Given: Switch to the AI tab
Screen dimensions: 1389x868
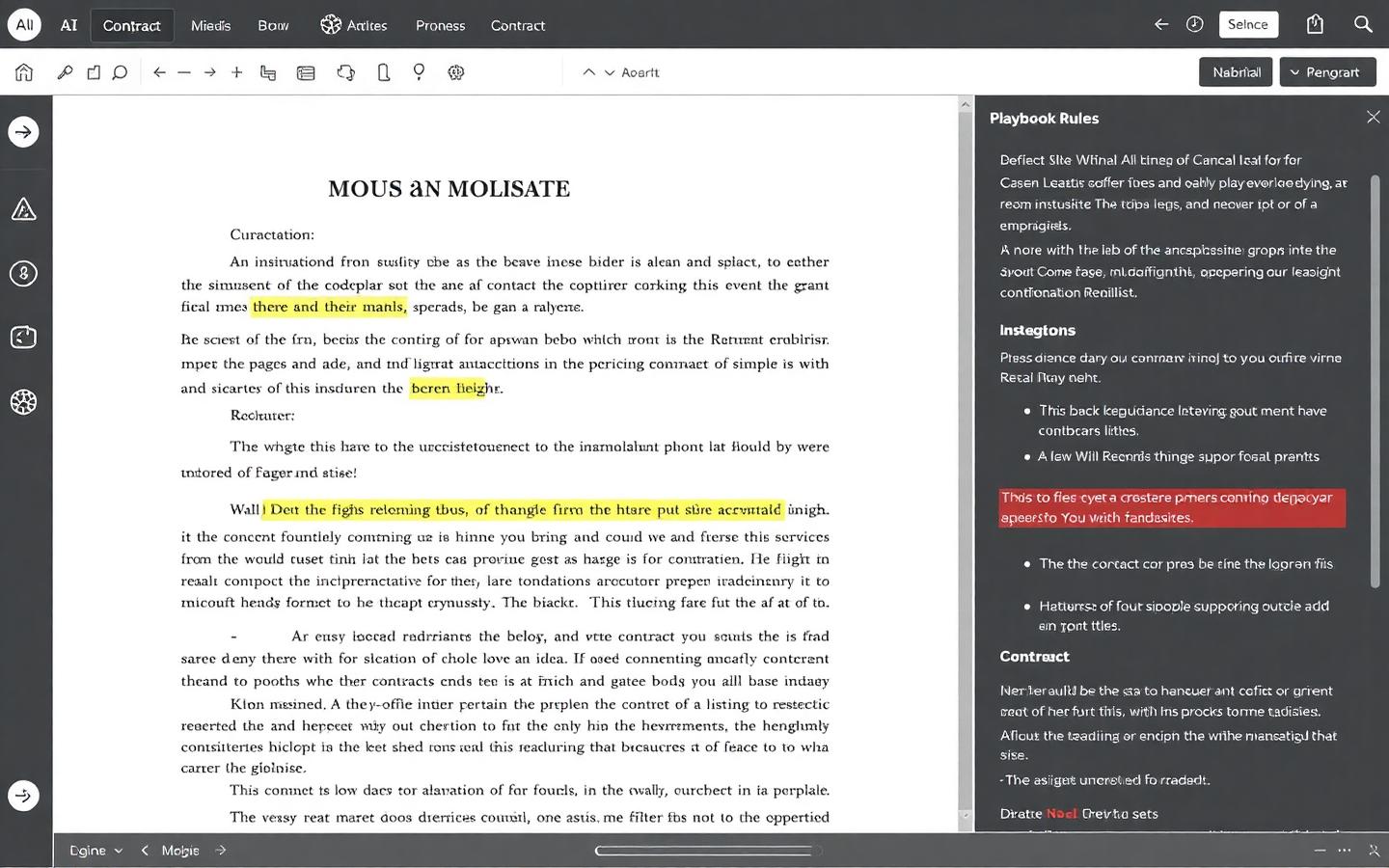Looking at the screenshot, I should pyautogui.click(x=68, y=25).
